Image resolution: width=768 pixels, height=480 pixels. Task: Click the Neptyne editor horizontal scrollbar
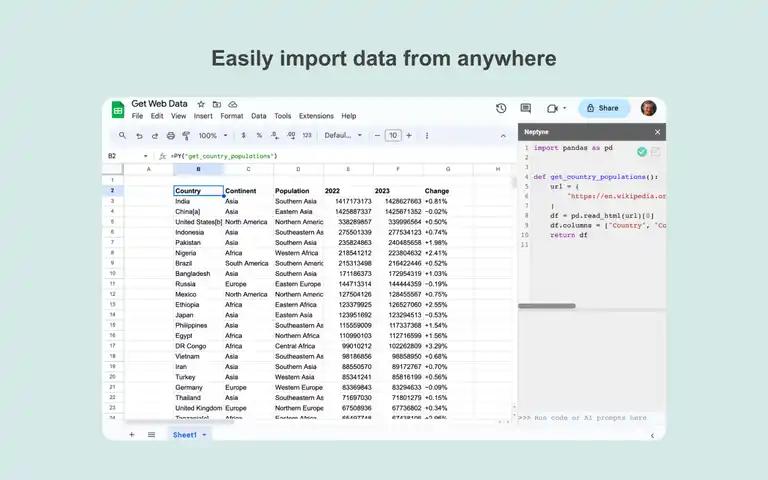pos(547,306)
